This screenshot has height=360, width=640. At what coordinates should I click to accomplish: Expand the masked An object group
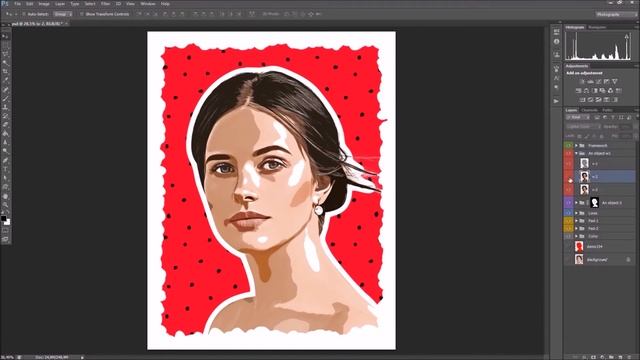click(576, 202)
